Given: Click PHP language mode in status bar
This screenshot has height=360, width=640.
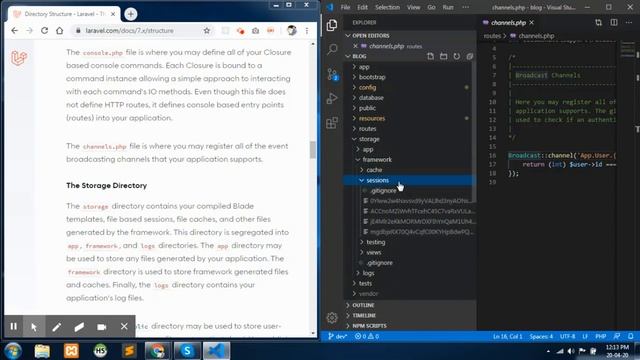Looking at the screenshot, I should pyautogui.click(x=600, y=336).
